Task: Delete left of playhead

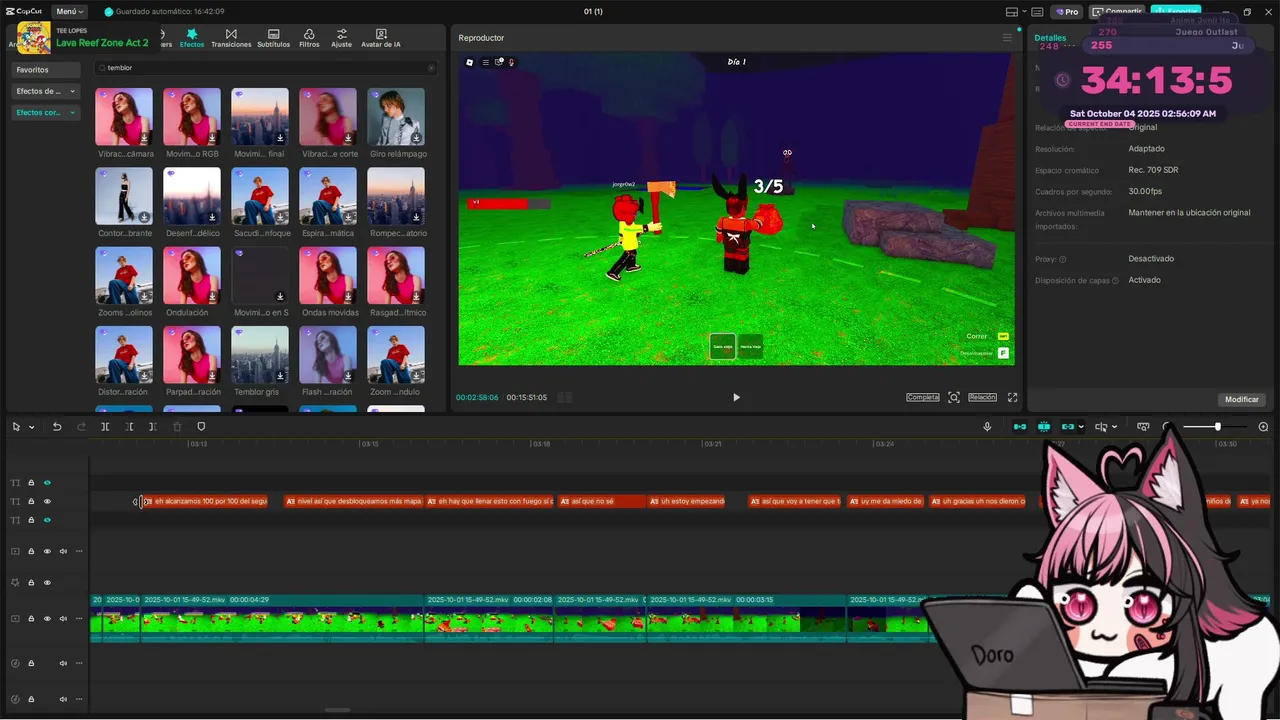Action: tap(129, 427)
